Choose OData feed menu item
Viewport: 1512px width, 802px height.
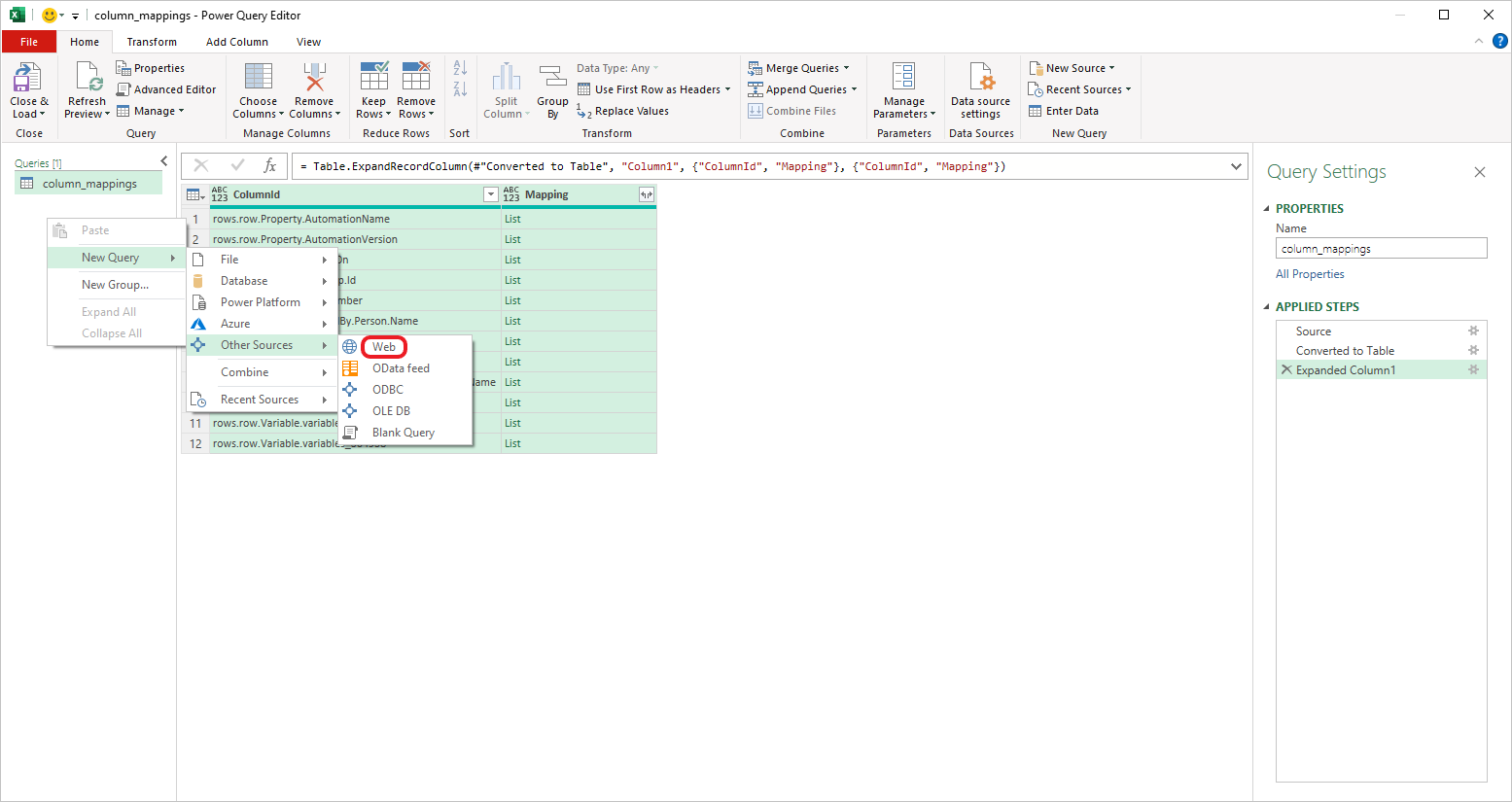[x=405, y=368]
